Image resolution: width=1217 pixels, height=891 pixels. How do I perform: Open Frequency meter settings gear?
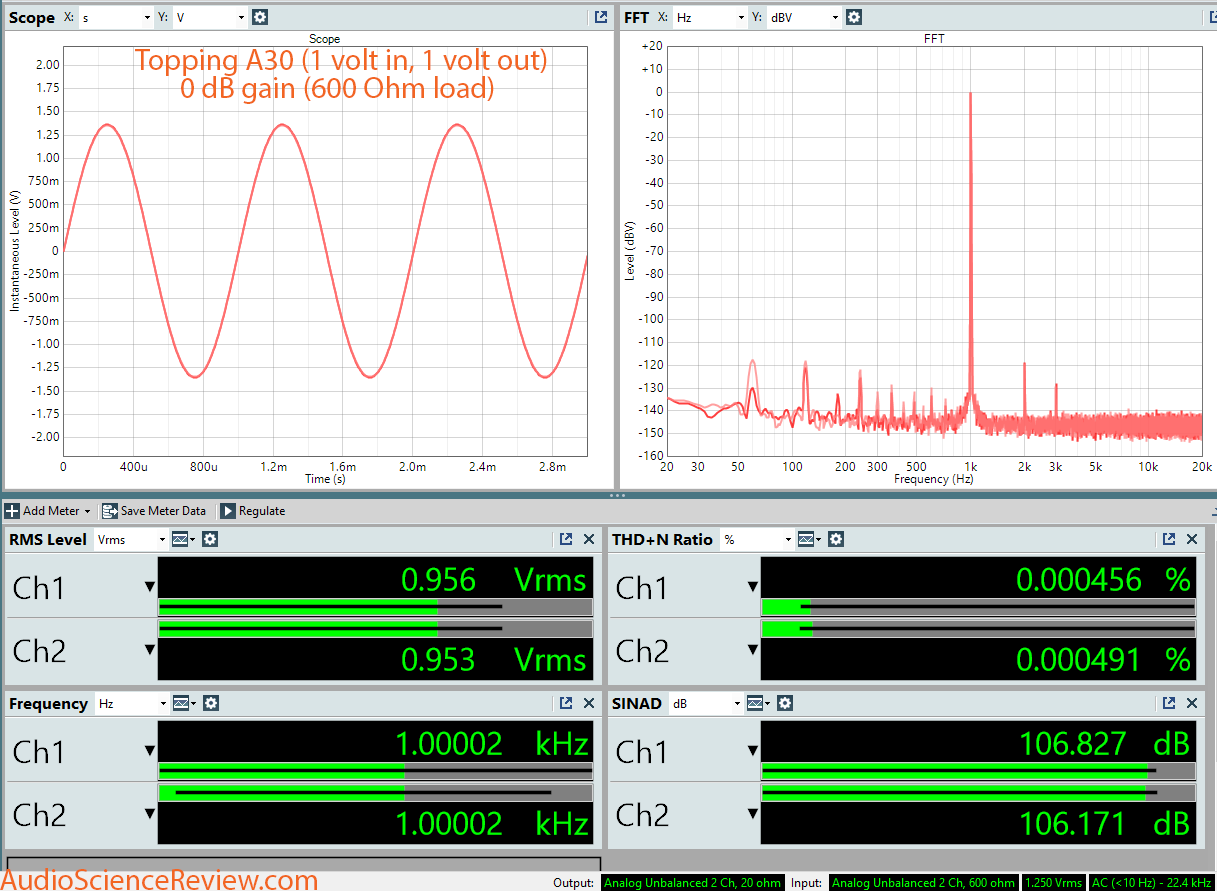(x=210, y=703)
